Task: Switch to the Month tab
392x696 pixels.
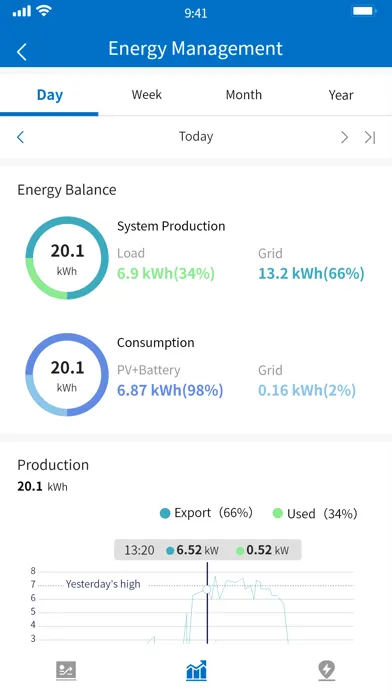Action: (244, 95)
